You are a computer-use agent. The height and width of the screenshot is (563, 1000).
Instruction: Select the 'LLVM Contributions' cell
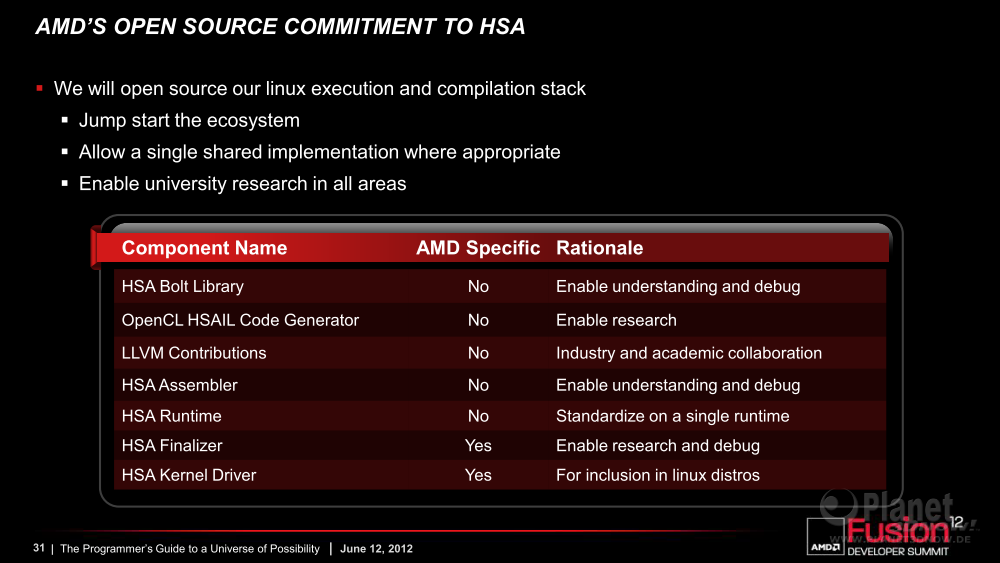pos(194,353)
